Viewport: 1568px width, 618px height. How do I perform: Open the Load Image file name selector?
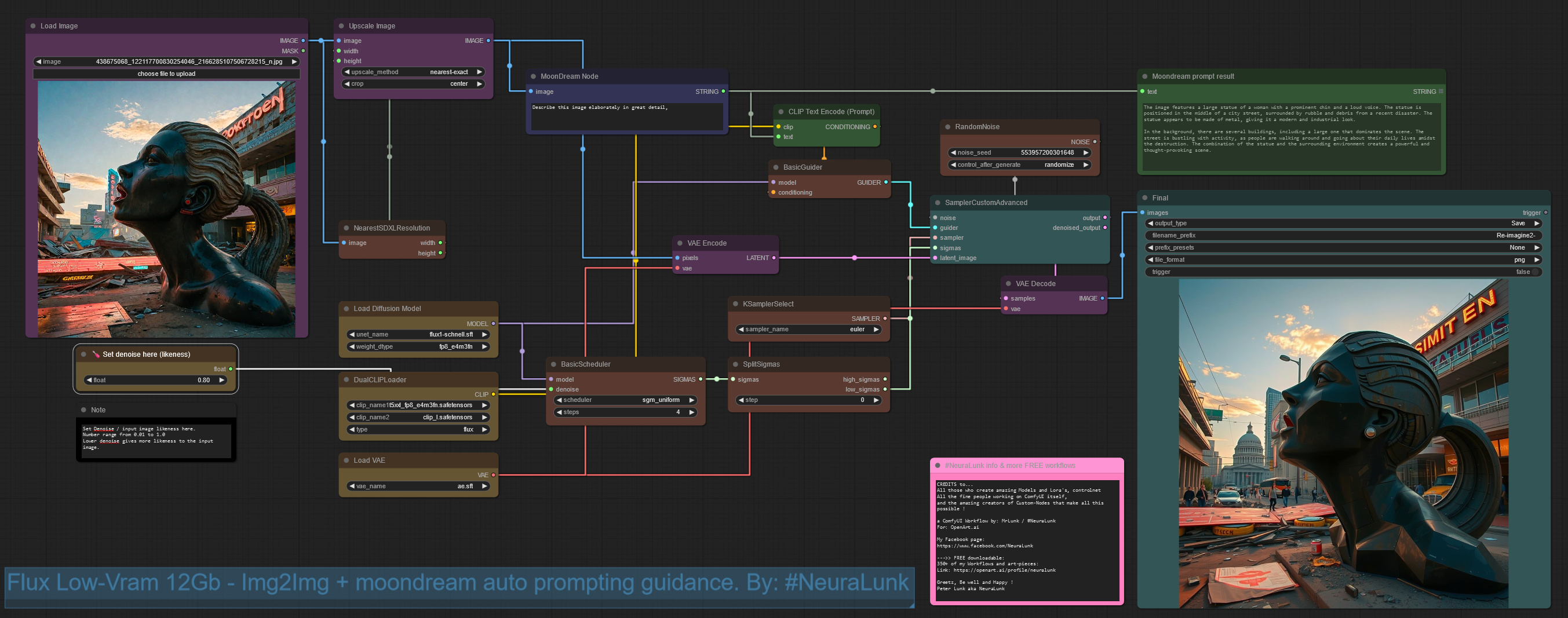(166, 61)
